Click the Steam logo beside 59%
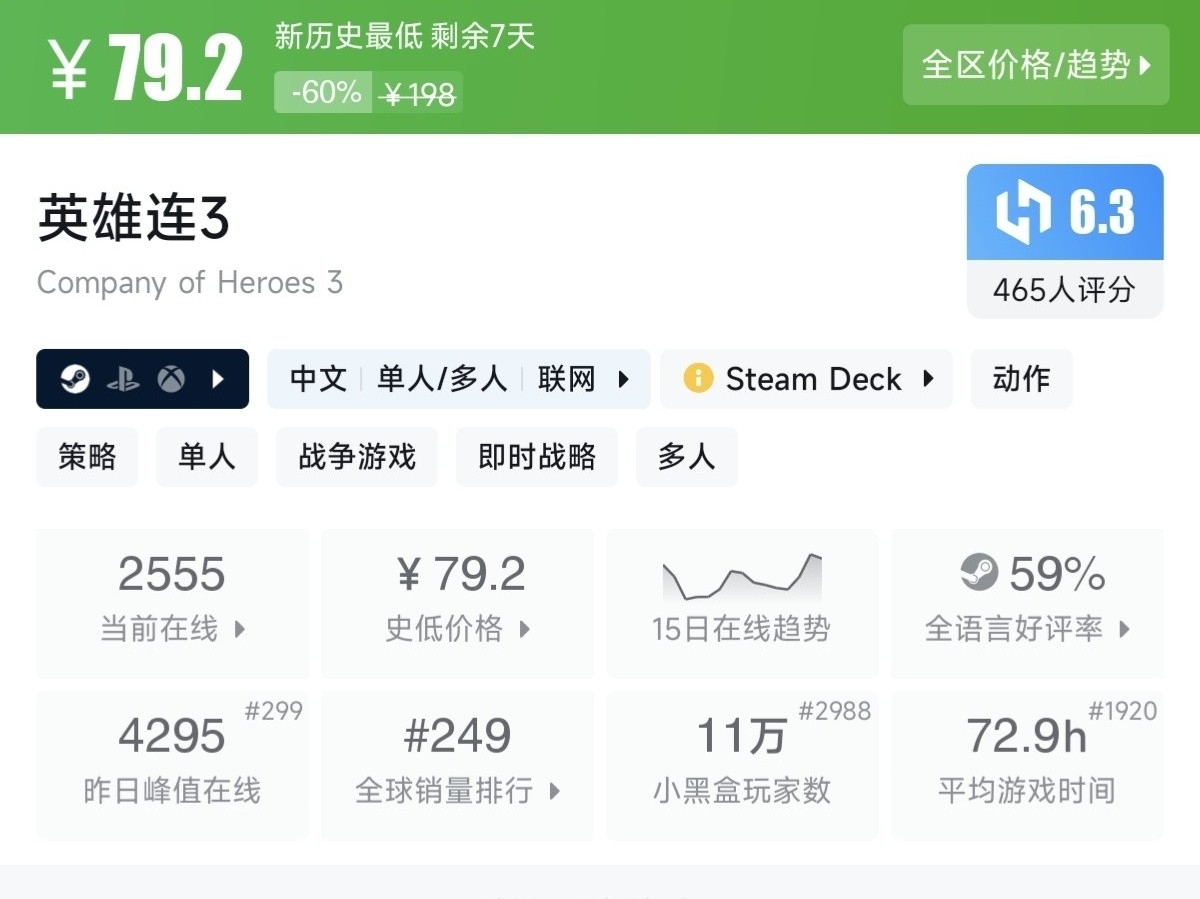This screenshot has width=1200, height=899. coord(979,573)
